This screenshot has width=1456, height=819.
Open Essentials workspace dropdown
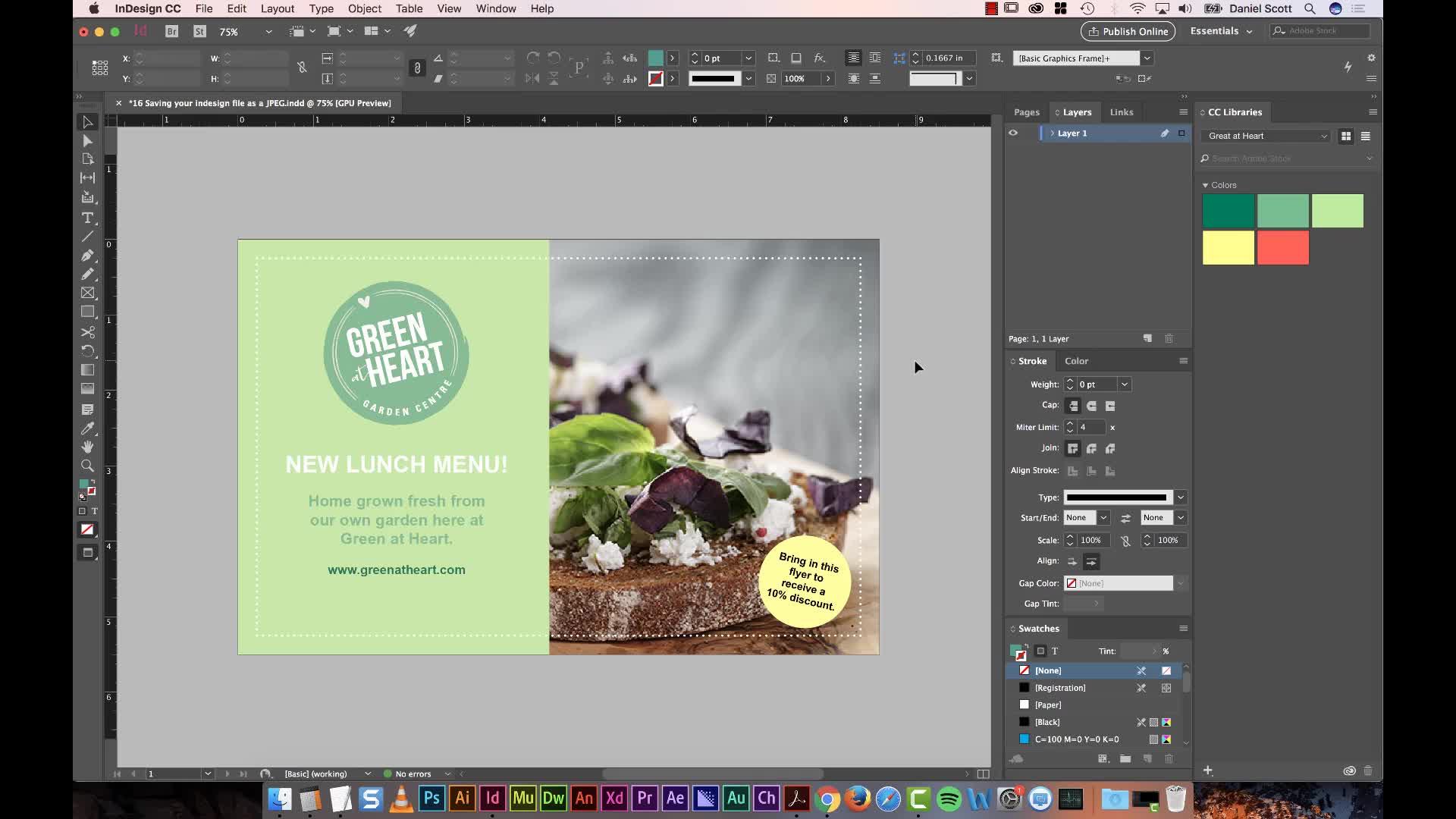tap(1222, 31)
